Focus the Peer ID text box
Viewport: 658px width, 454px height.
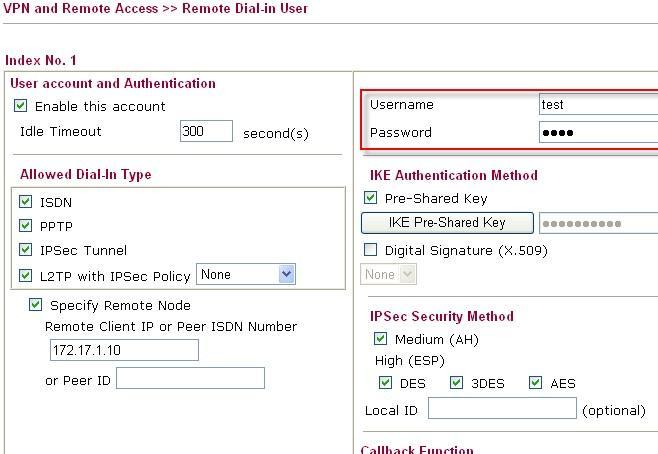click(190, 378)
